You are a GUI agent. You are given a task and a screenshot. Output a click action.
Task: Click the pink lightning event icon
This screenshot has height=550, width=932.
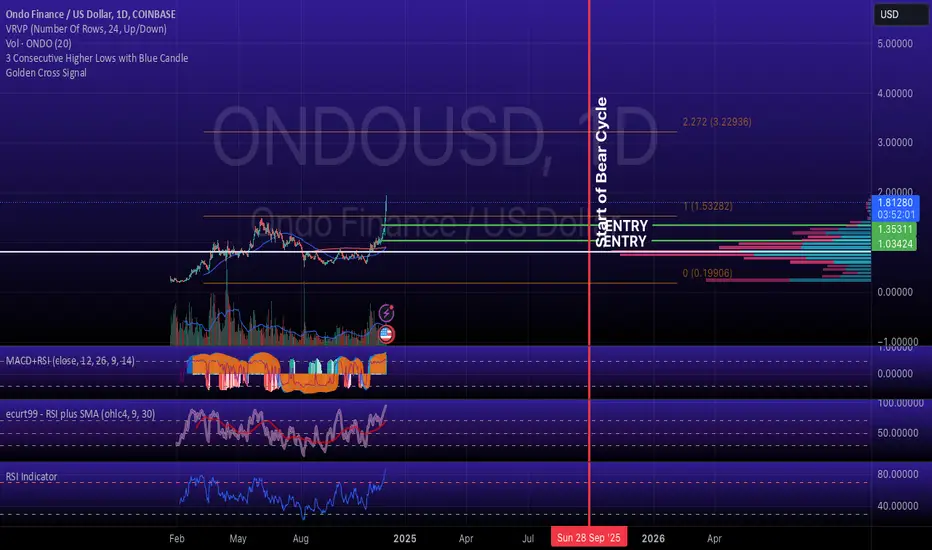click(x=386, y=312)
